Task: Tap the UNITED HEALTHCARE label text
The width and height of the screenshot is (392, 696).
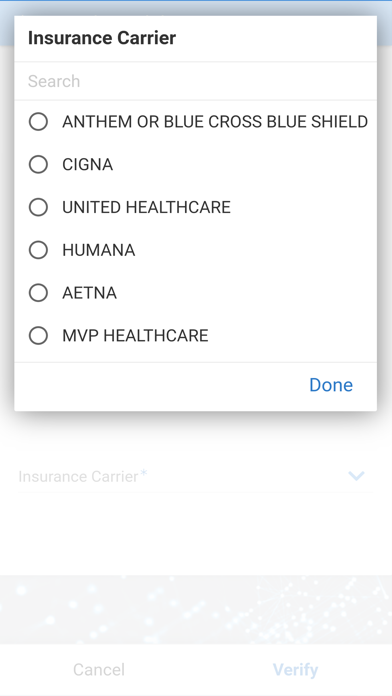Action: click(x=147, y=207)
